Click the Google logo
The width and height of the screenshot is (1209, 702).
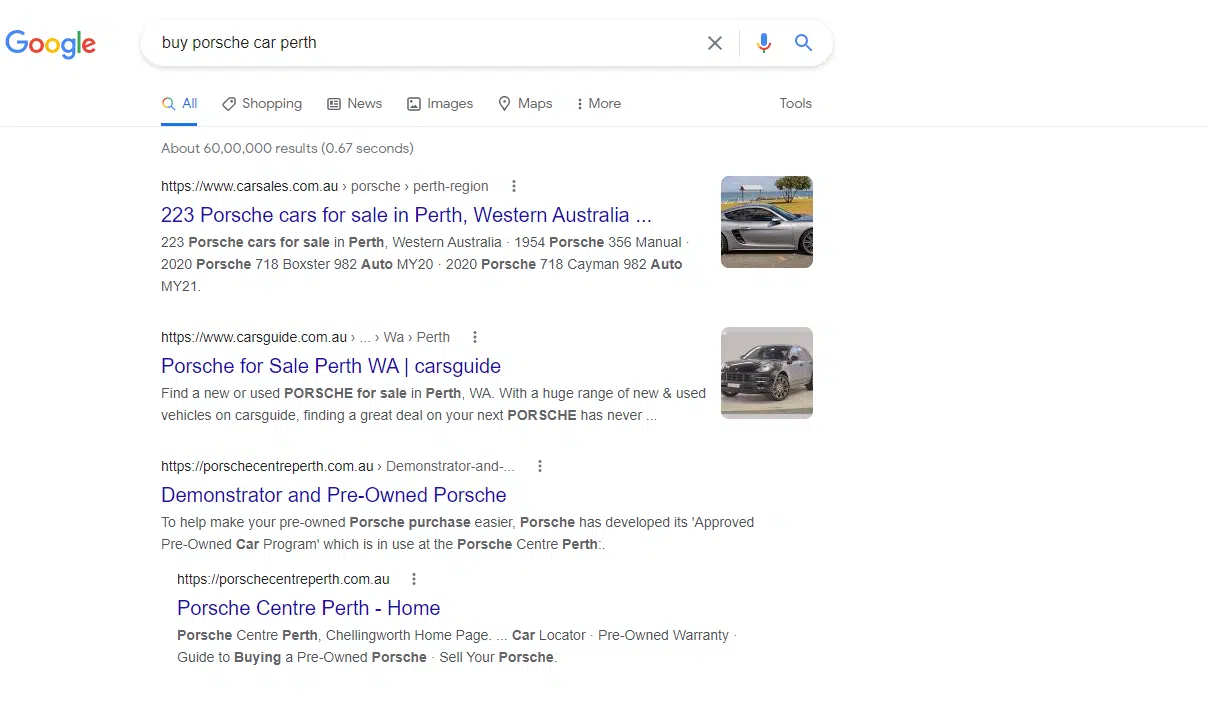(x=51, y=44)
